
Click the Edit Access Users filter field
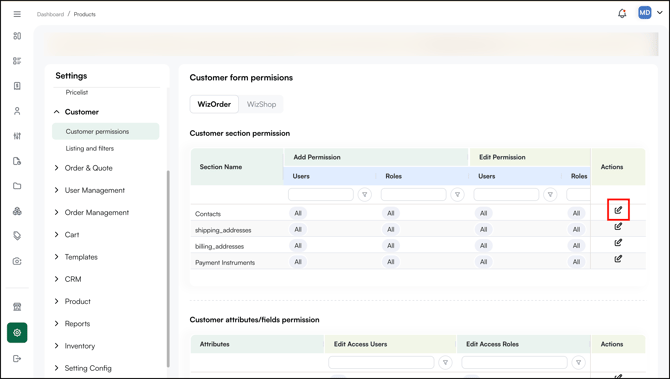point(381,362)
